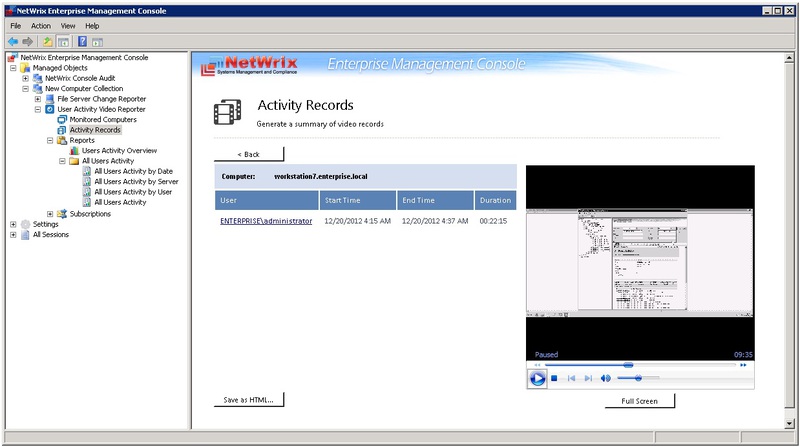Click the video preview frame
The height and width of the screenshot is (447, 800).
640,262
